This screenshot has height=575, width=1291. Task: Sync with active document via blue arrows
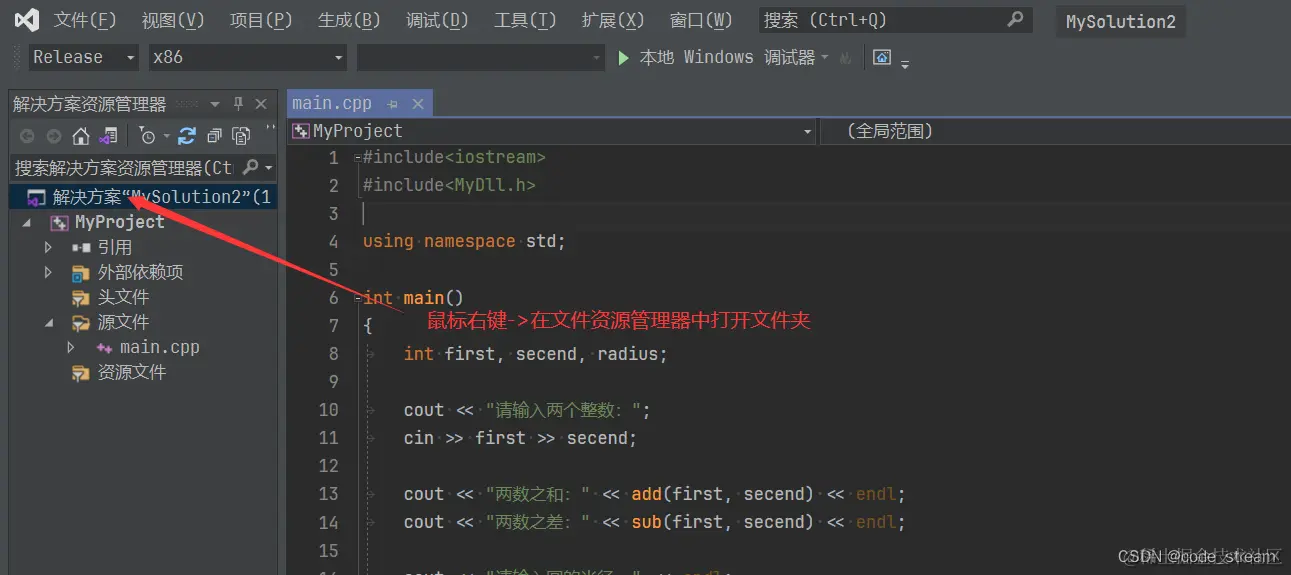187,136
